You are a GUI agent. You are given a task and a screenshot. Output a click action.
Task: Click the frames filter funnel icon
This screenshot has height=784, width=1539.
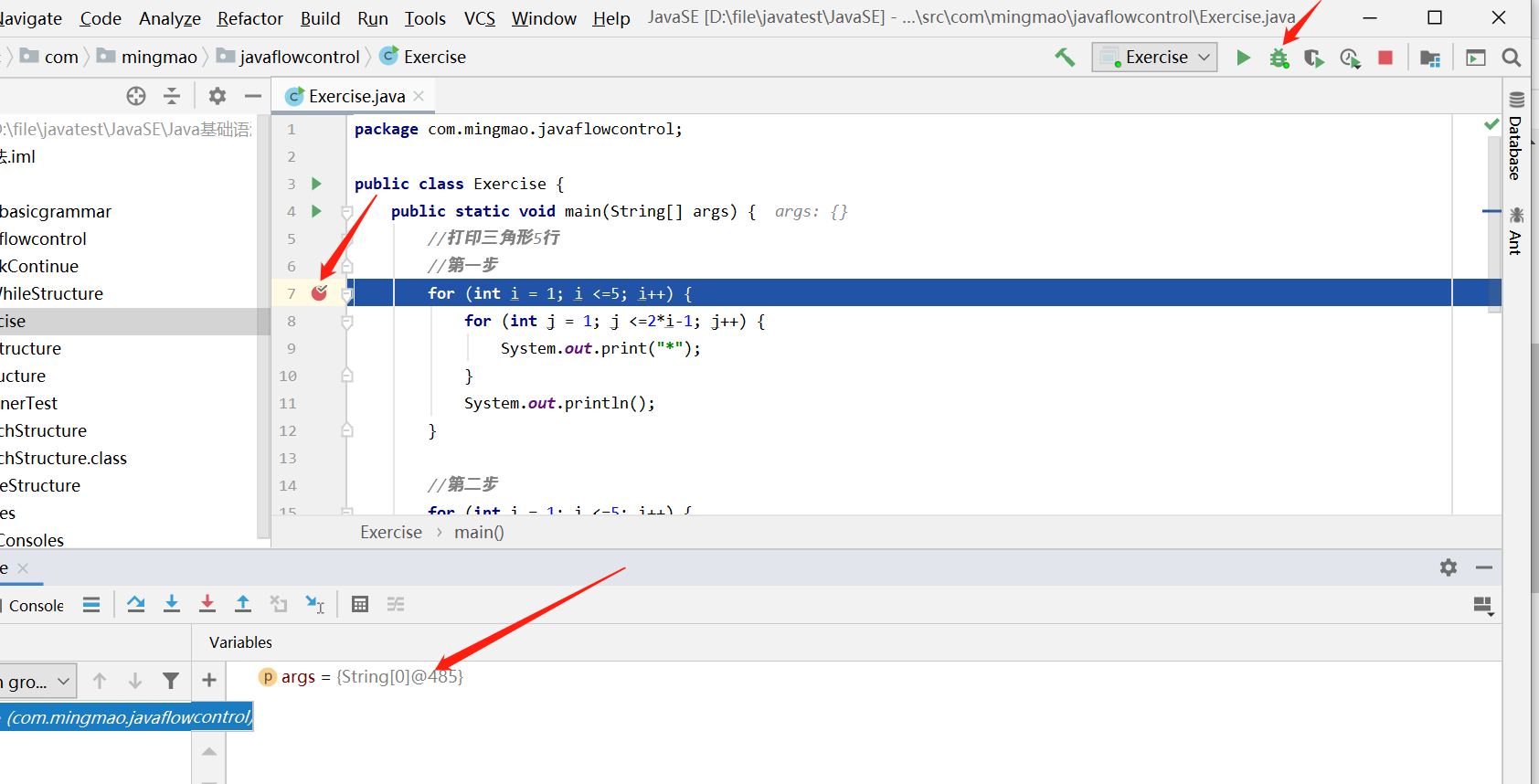pos(171,681)
